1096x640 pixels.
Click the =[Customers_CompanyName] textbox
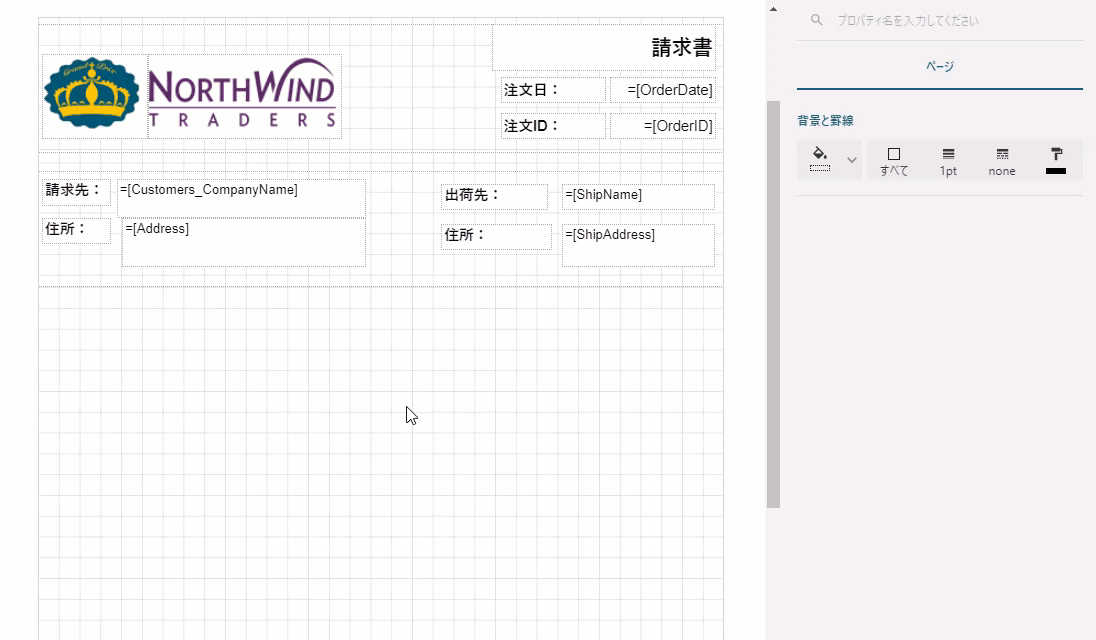click(241, 197)
